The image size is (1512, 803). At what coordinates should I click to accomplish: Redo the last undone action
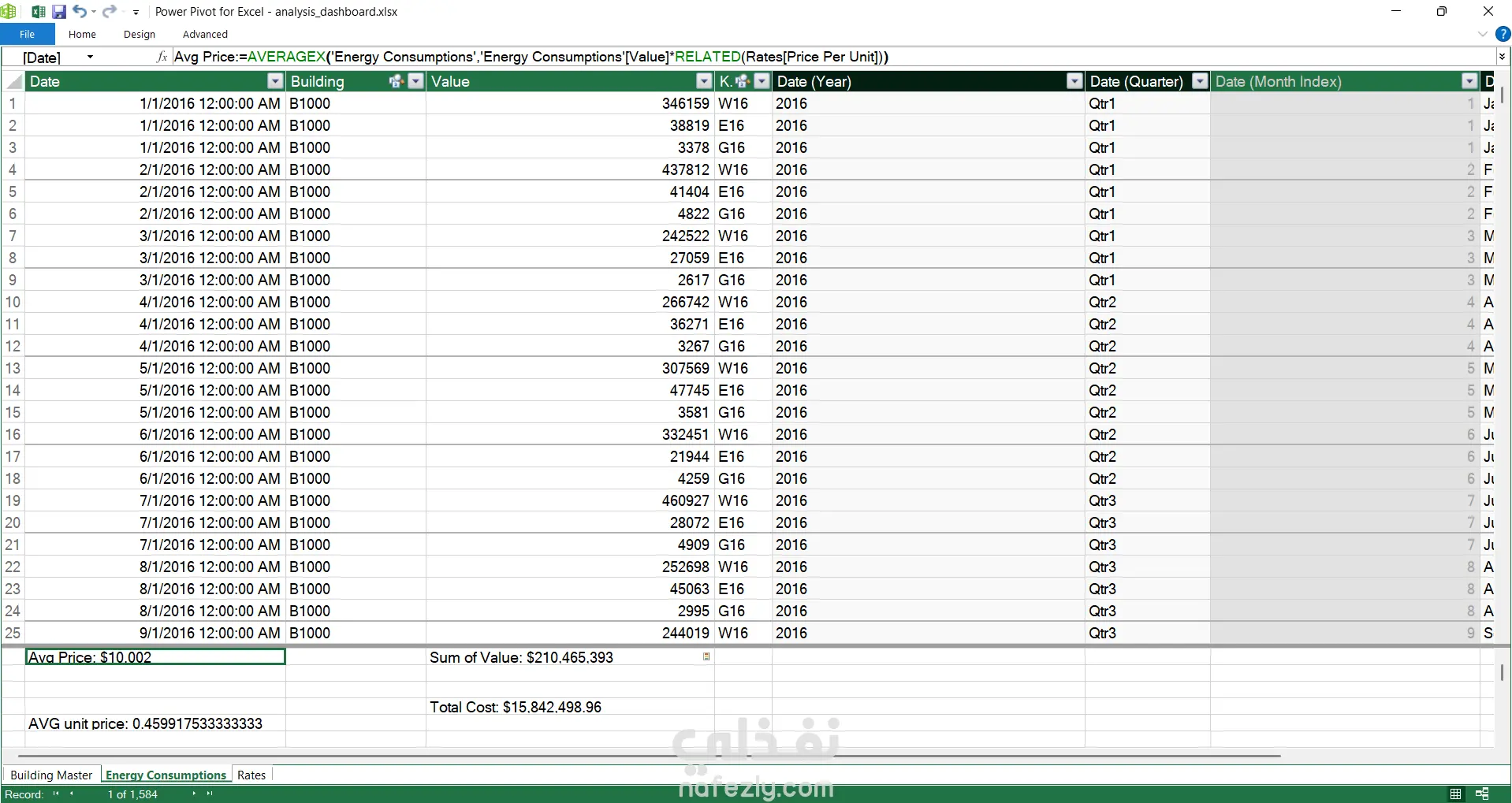(x=109, y=11)
